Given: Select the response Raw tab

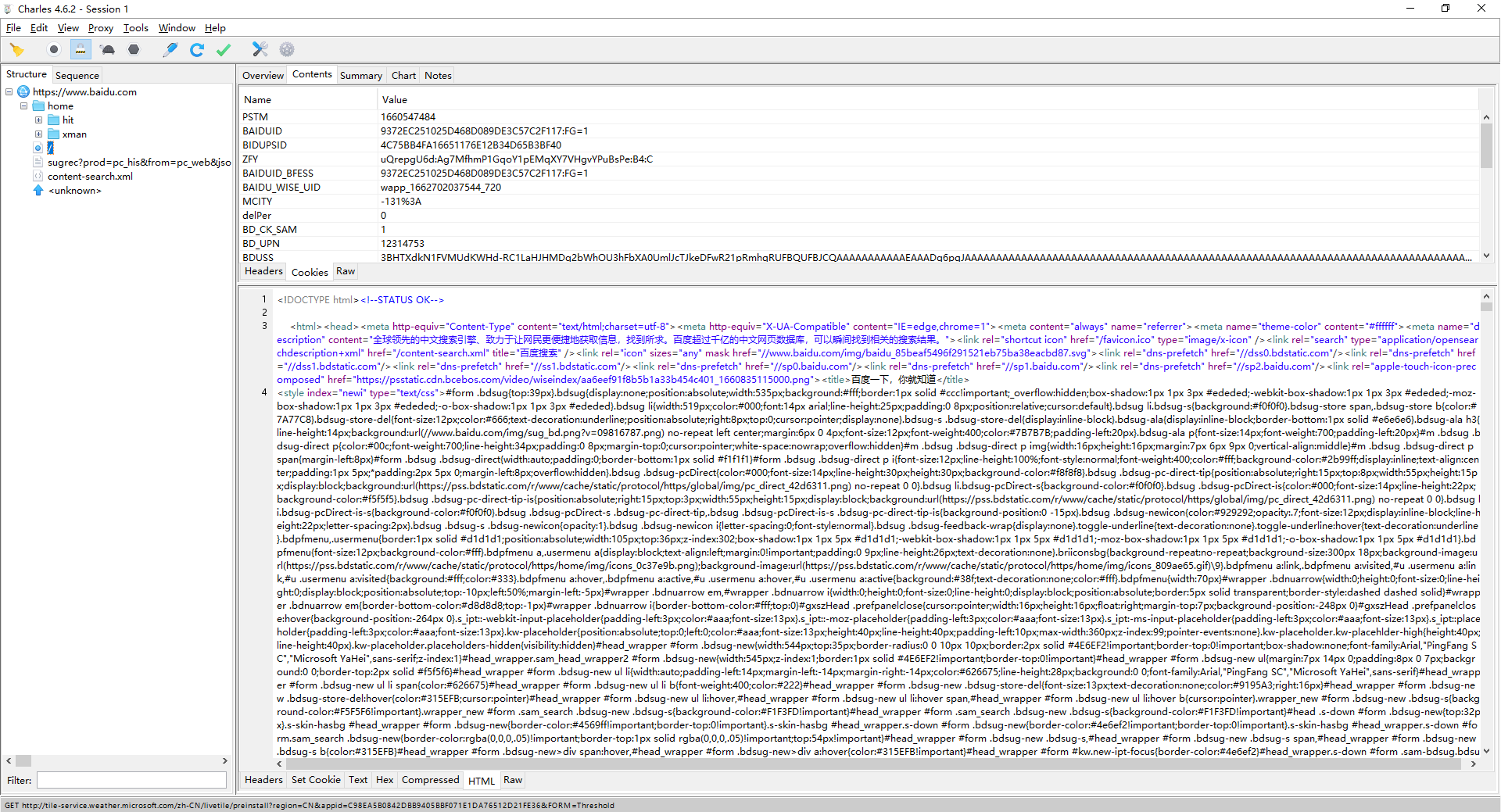Looking at the screenshot, I should click(x=513, y=780).
